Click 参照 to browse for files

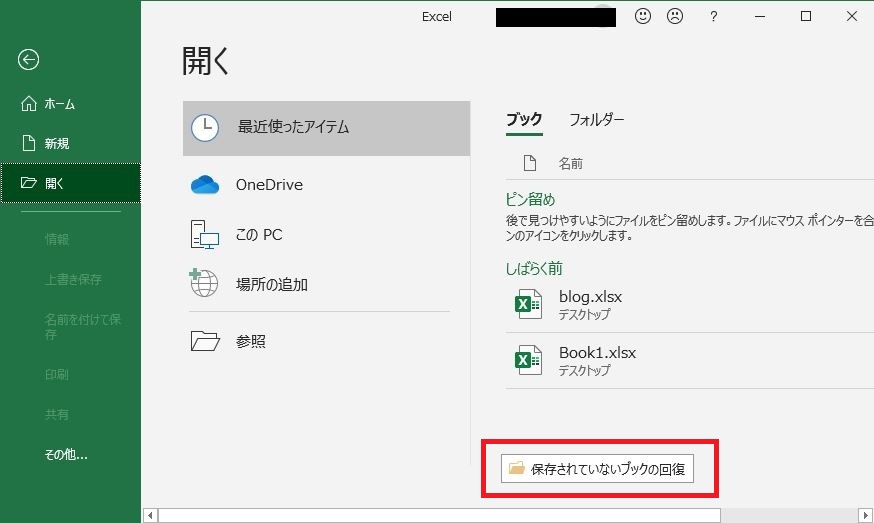[326, 341]
